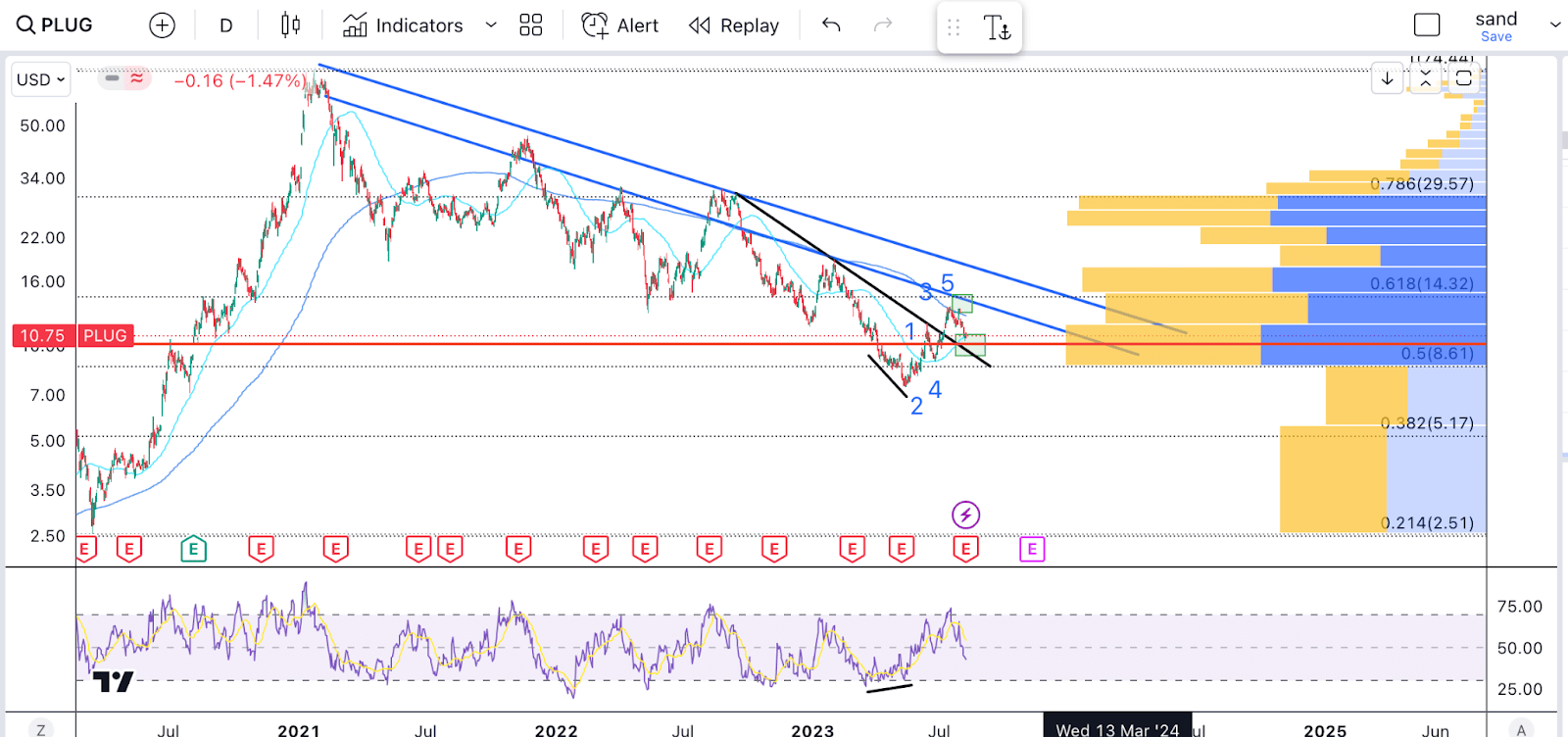This screenshot has height=737, width=1568.
Task: Grab the floating toolbar's dotted handle
Action: pos(954,27)
